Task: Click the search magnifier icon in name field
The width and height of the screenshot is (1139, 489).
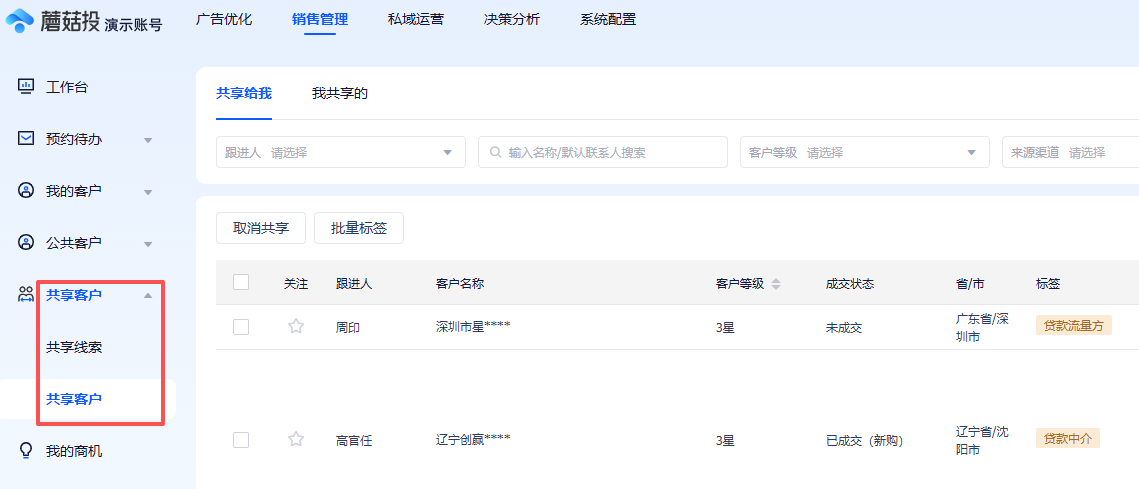Action: [x=495, y=153]
